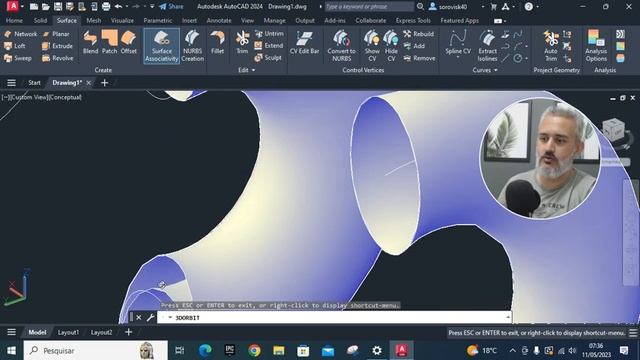Switch to the Layout1 tab
640x360 pixels.
tap(68, 332)
